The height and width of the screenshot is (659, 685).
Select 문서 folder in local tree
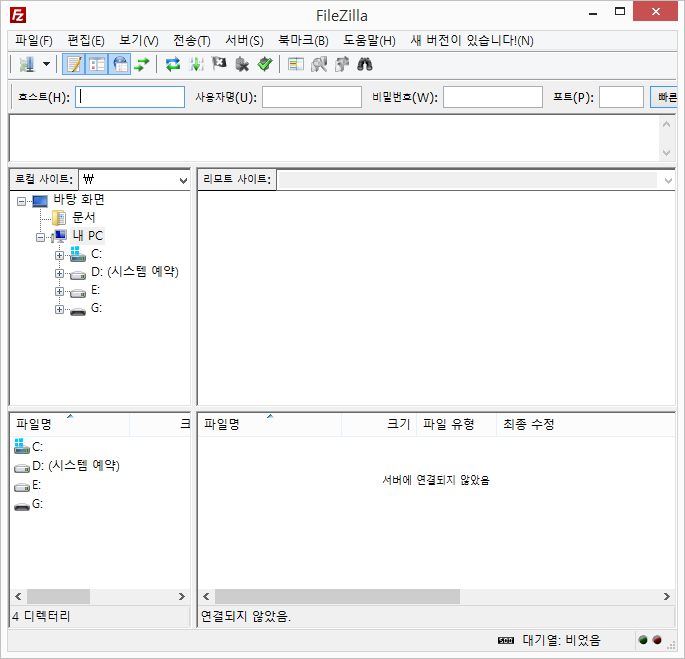(83, 217)
